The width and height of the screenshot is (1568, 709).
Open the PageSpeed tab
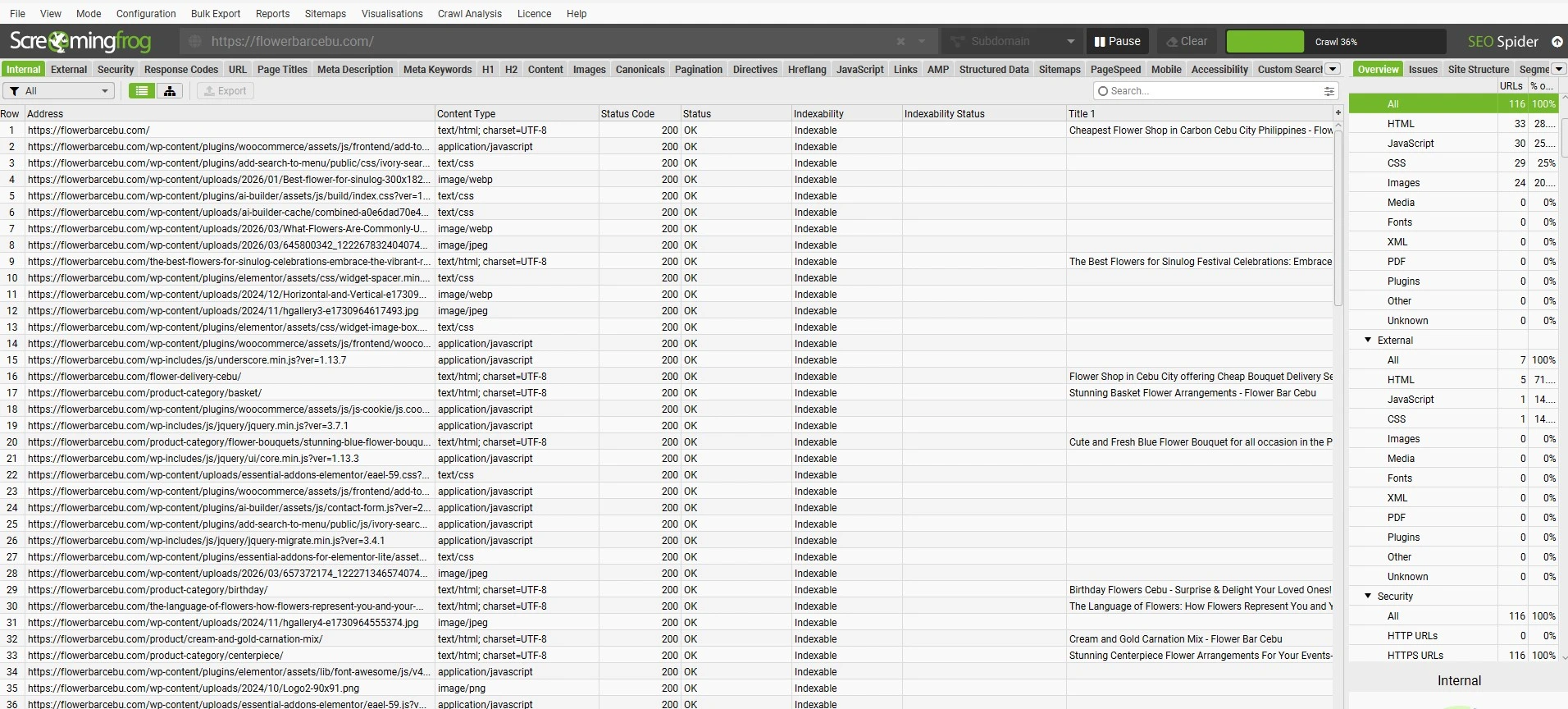[x=1115, y=69]
